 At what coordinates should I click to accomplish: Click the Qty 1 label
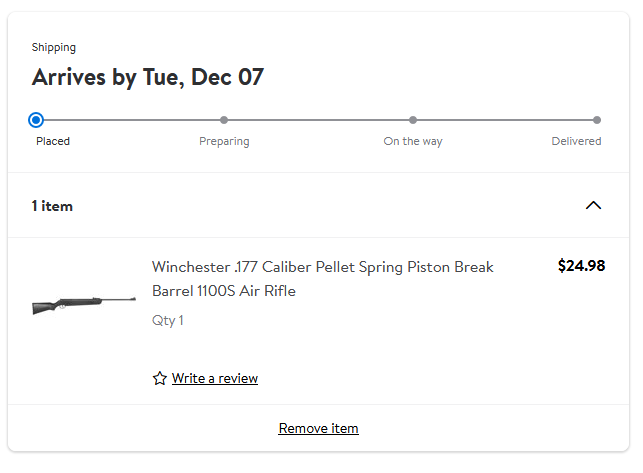coord(168,320)
